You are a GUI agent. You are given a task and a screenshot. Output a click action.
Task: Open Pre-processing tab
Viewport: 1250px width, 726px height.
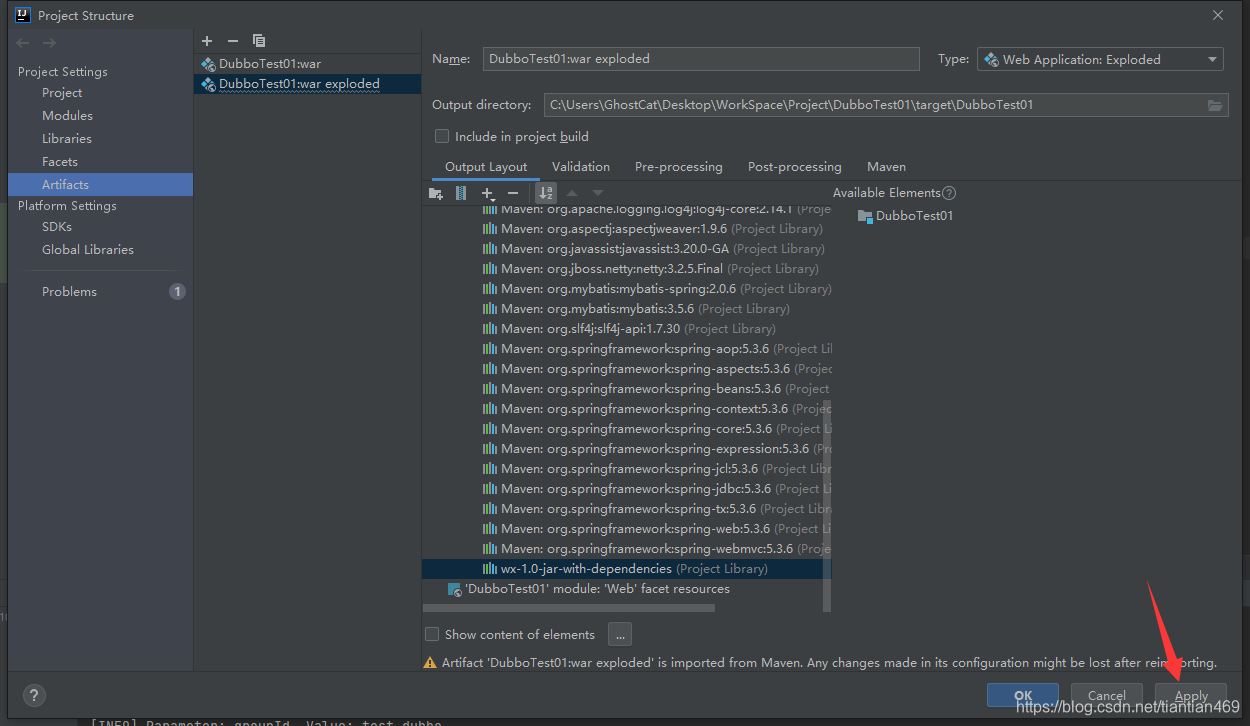679,167
